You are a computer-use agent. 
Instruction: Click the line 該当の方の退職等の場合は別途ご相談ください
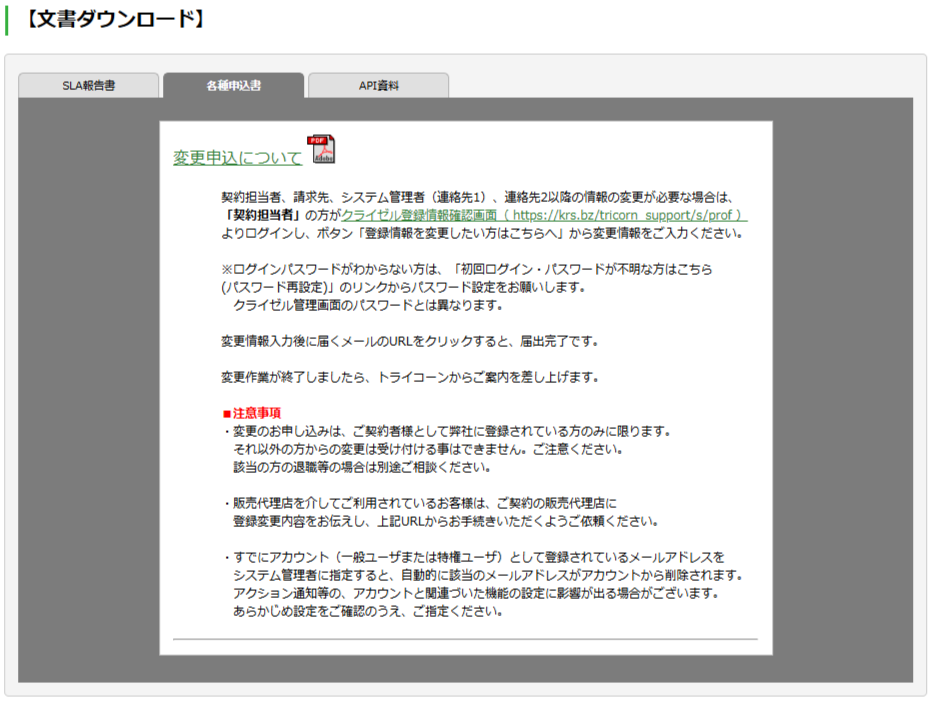pos(362,467)
